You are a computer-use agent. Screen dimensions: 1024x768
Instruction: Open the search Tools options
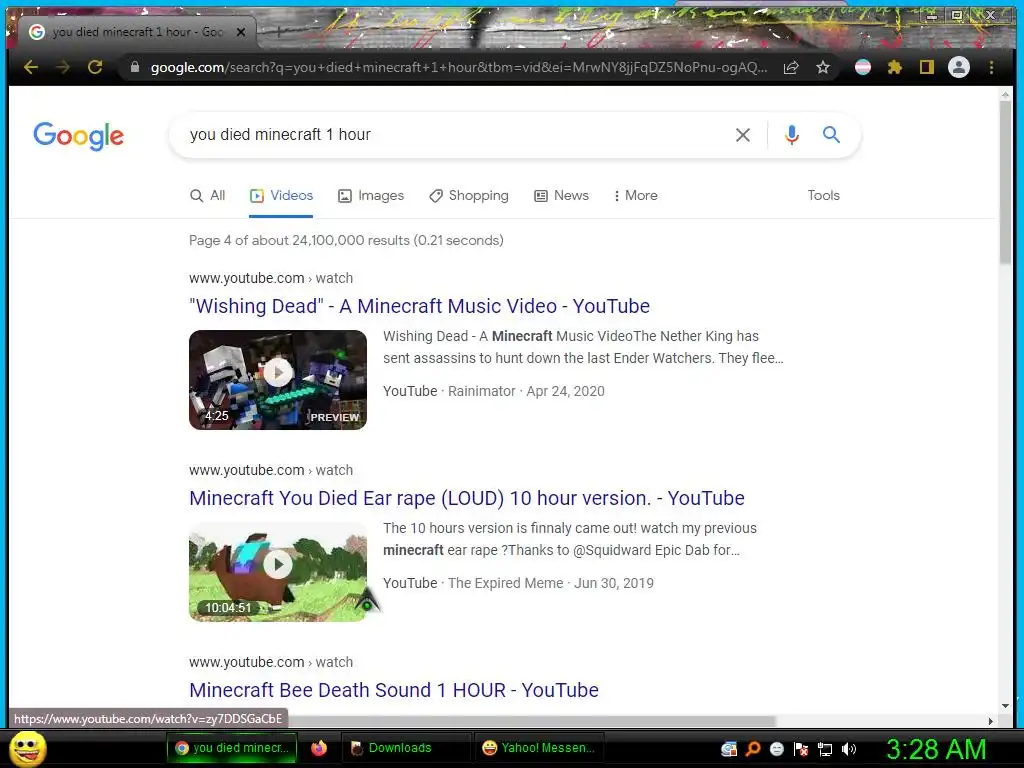tap(824, 195)
